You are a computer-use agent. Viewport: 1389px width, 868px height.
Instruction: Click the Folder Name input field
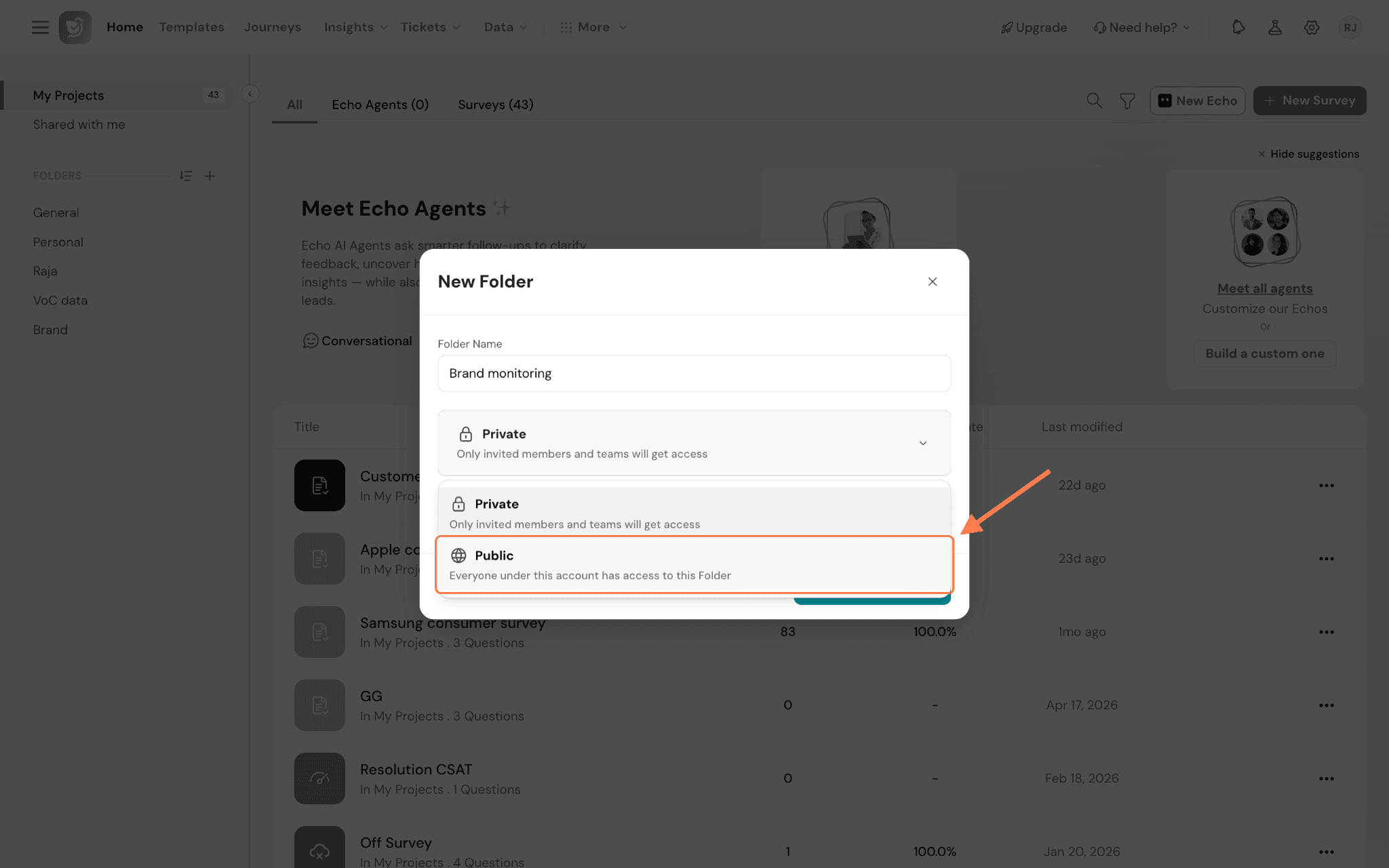pyautogui.click(x=694, y=373)
